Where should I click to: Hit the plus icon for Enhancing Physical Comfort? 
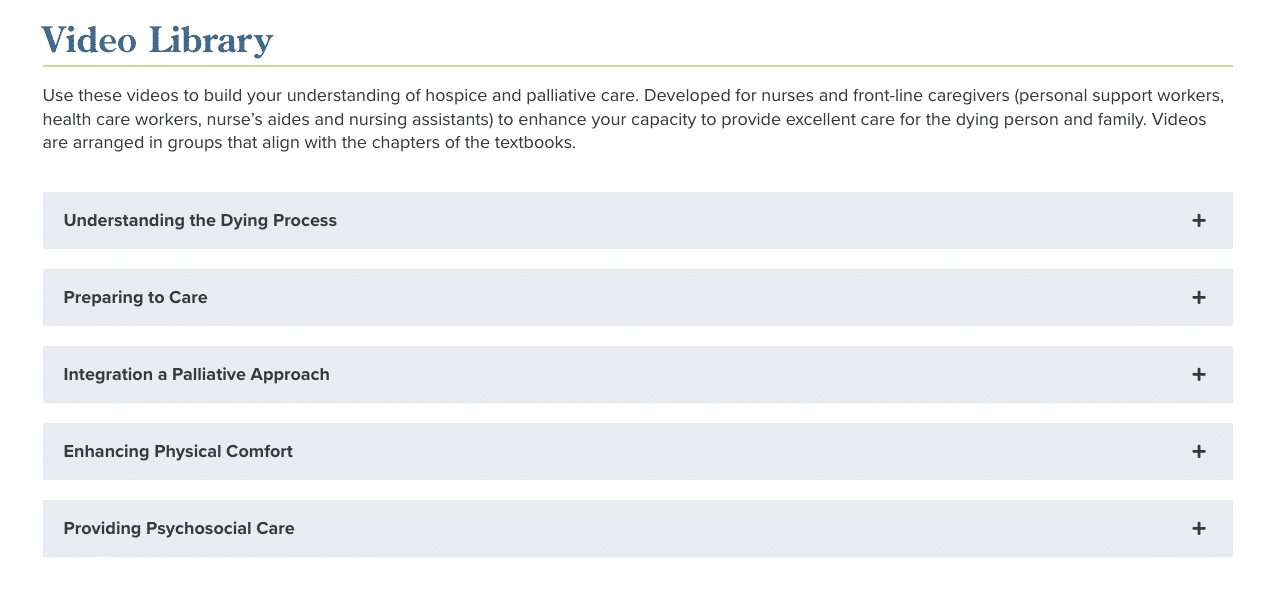coord(1198,452)
